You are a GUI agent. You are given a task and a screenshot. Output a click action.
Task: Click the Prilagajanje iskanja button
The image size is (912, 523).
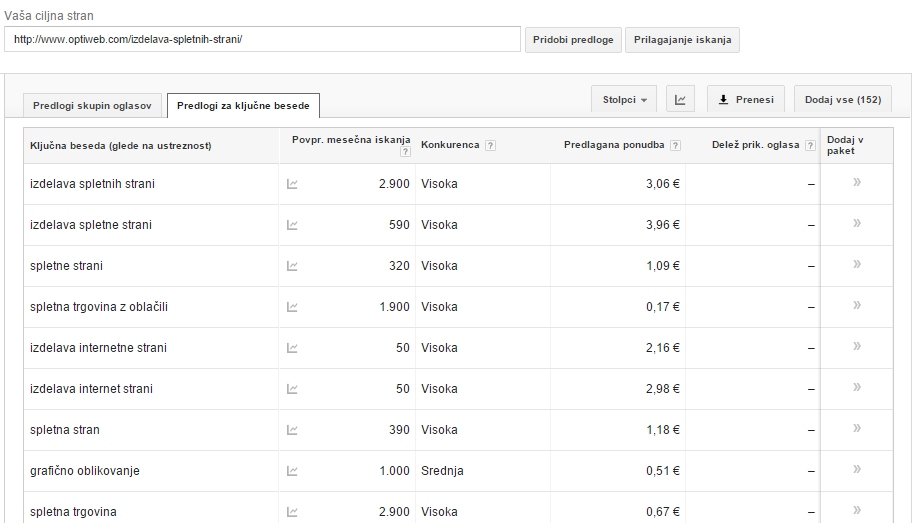coord(682,40)
